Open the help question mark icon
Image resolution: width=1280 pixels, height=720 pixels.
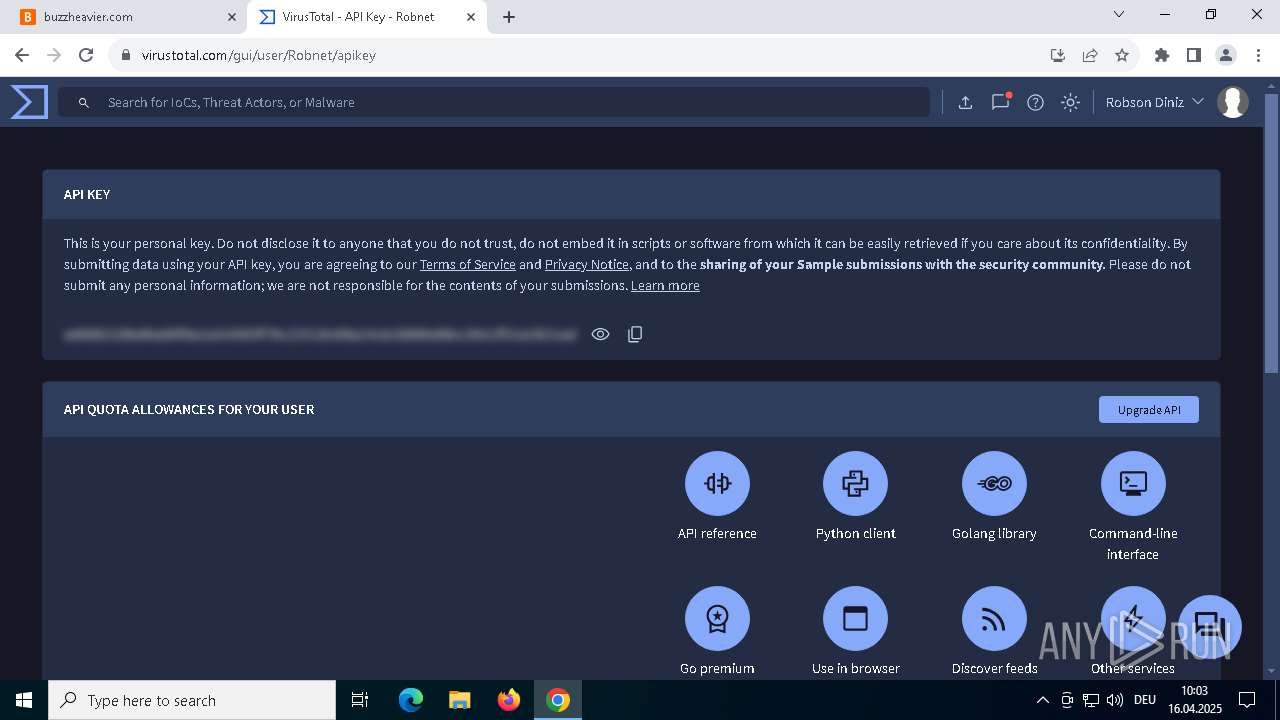point(1035,102)
